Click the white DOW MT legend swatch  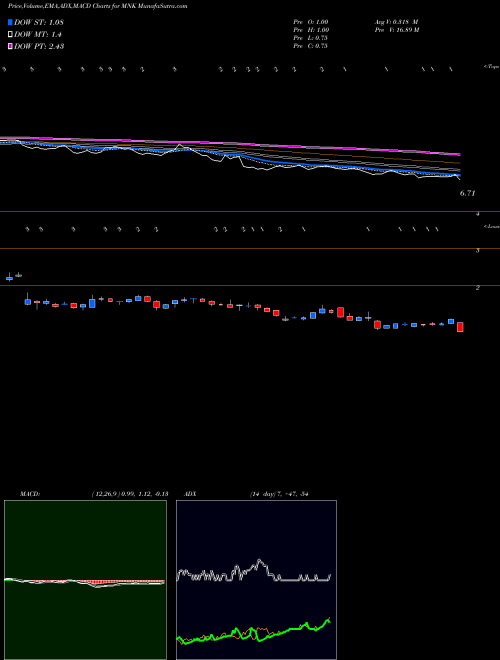click(x=10, y=35)
